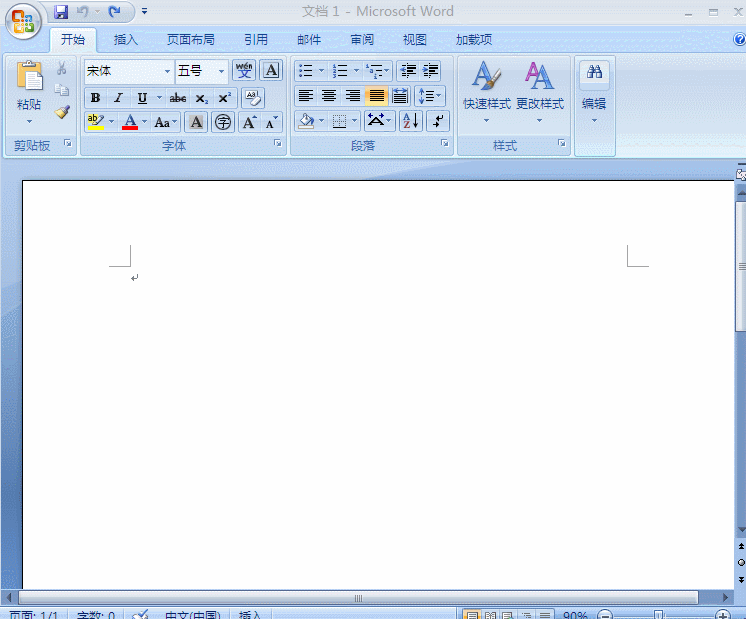Click the horizontal scrollbar thumb
The width and height of the screenshot is (746, 619).
pos(358,598)
